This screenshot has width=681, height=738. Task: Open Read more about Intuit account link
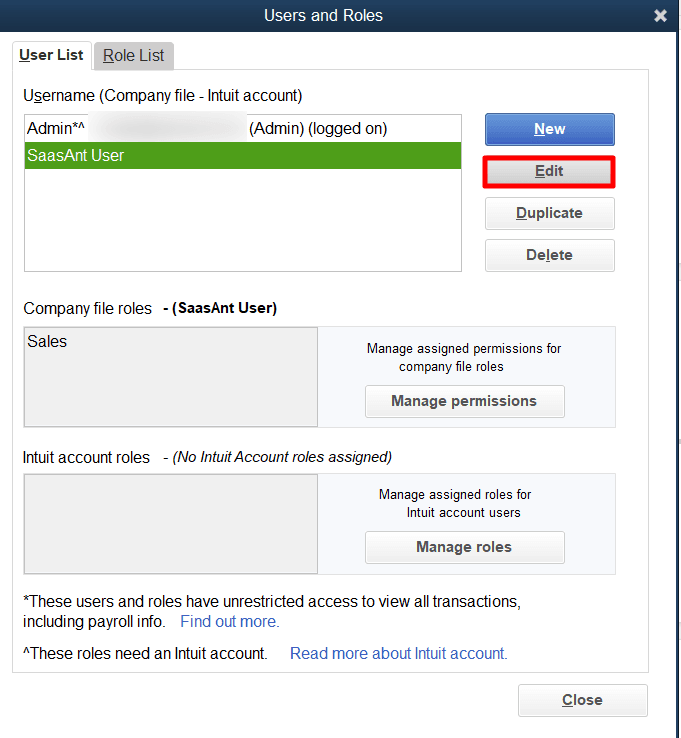coord(399,653)
